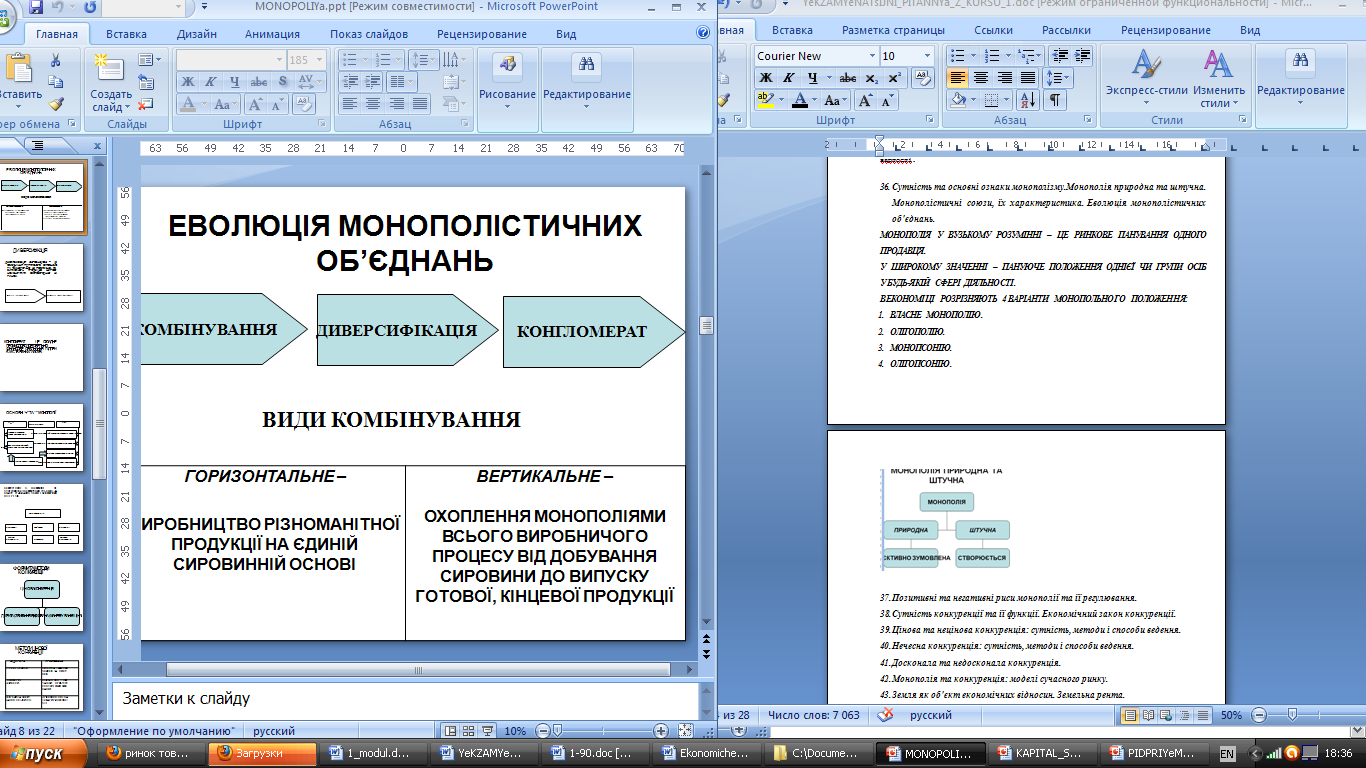The height and width of the screenshot is (768, 1366).
Task: Click the PowerPoint zoom slider handle
Action: pos(557,731)
